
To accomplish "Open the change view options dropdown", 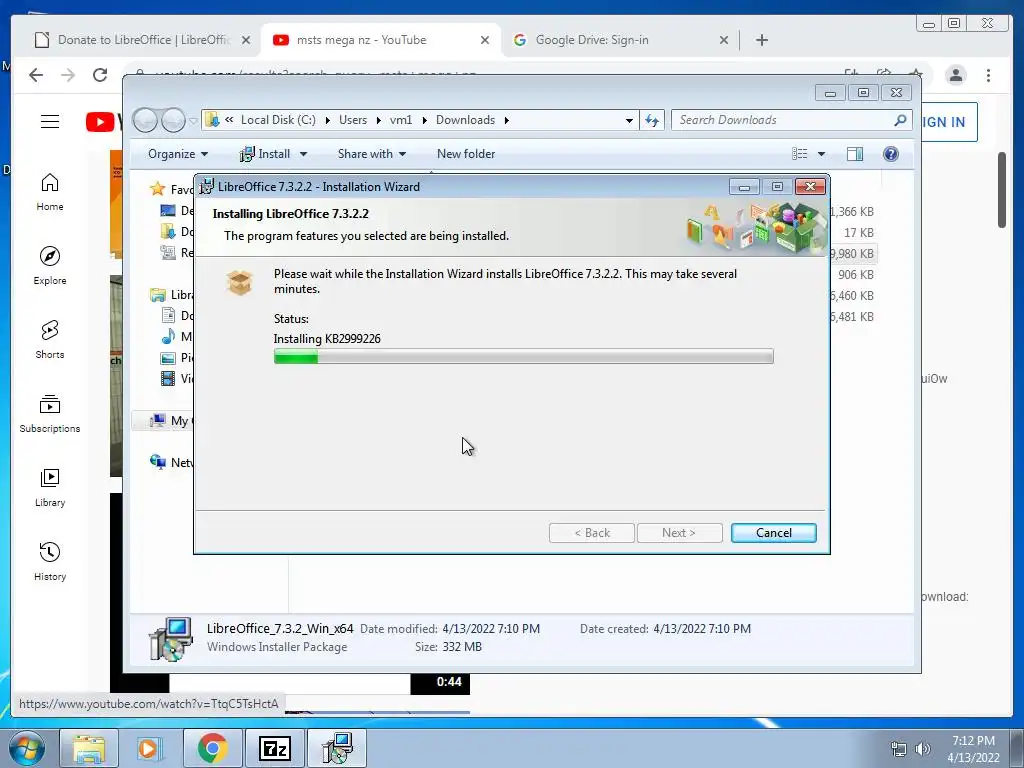I will click(822, 154).
